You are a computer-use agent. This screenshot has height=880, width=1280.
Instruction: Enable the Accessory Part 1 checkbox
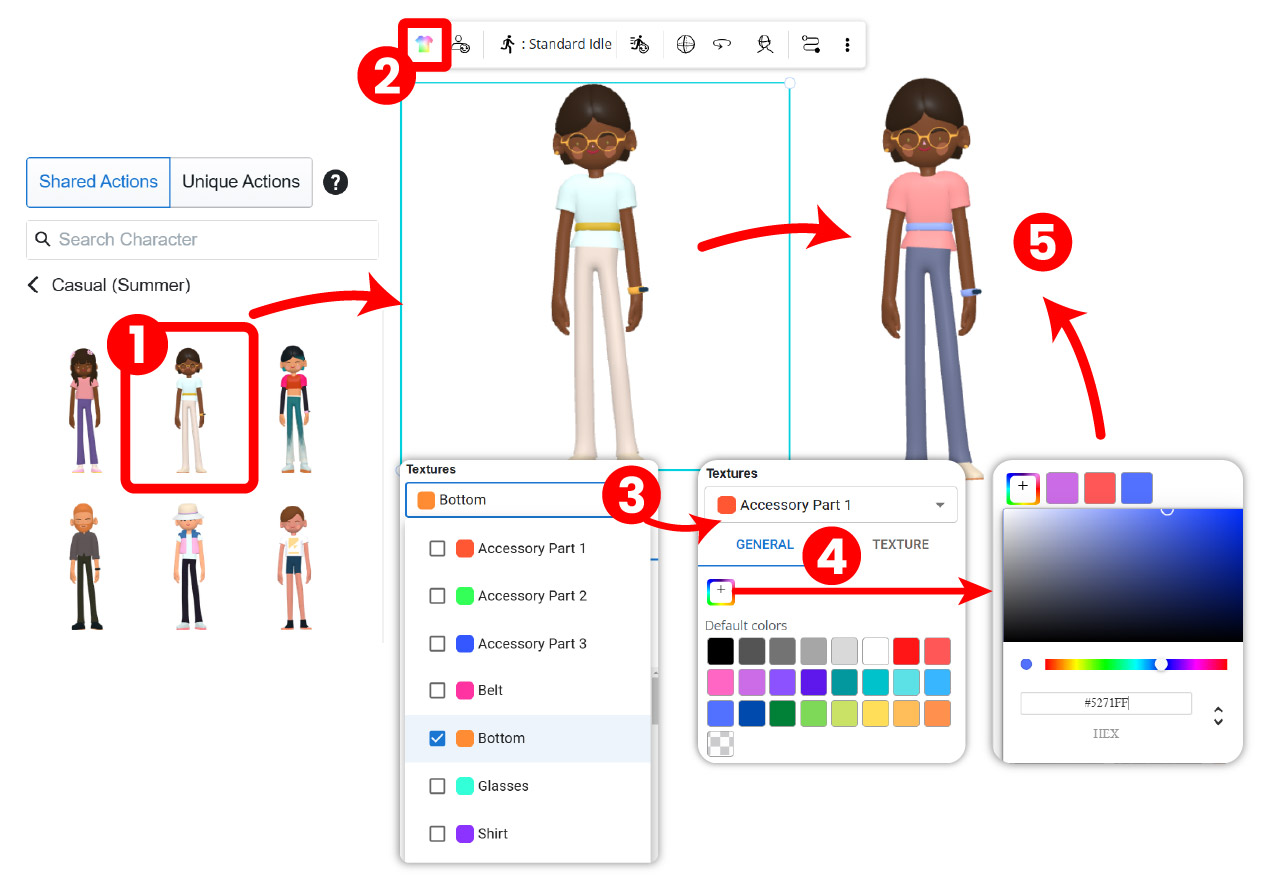[437, 548]
